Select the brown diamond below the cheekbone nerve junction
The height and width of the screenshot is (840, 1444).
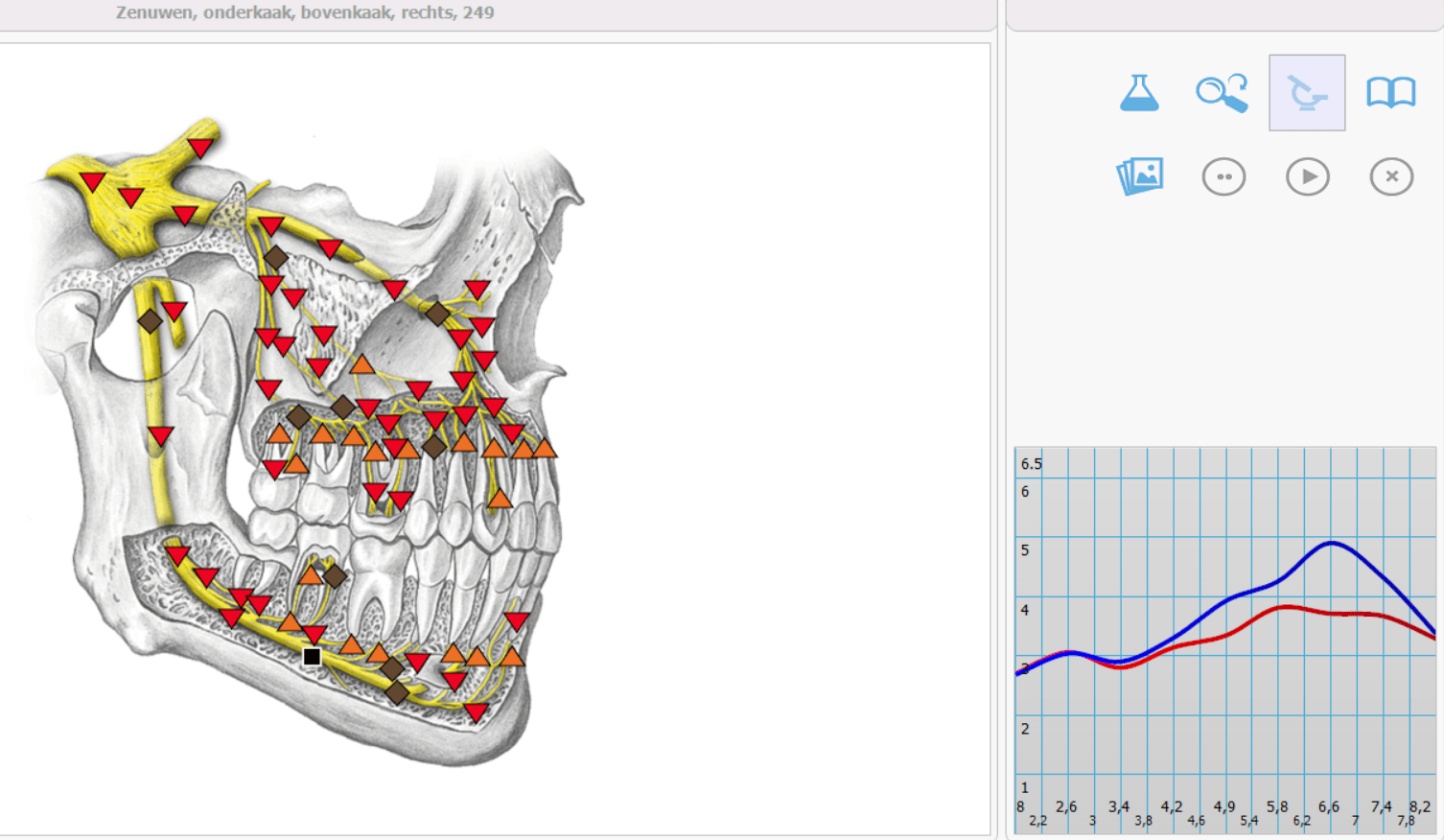(437, 314)
